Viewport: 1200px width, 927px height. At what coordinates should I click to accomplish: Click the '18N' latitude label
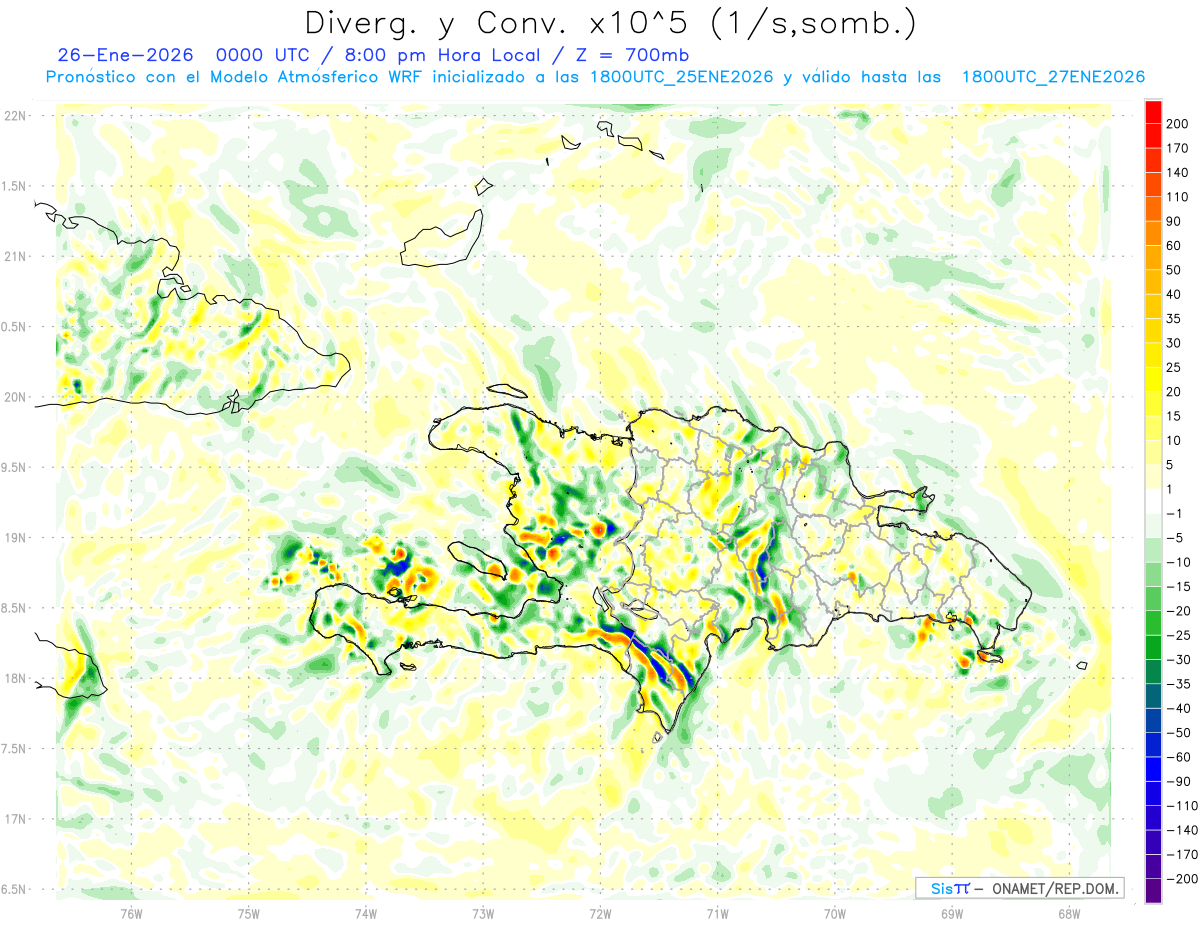(x=15, y=678)
